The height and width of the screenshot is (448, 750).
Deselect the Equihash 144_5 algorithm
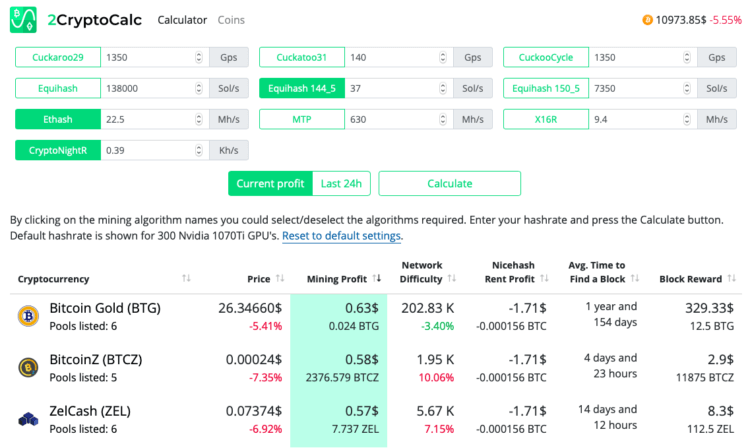[302, 88]
